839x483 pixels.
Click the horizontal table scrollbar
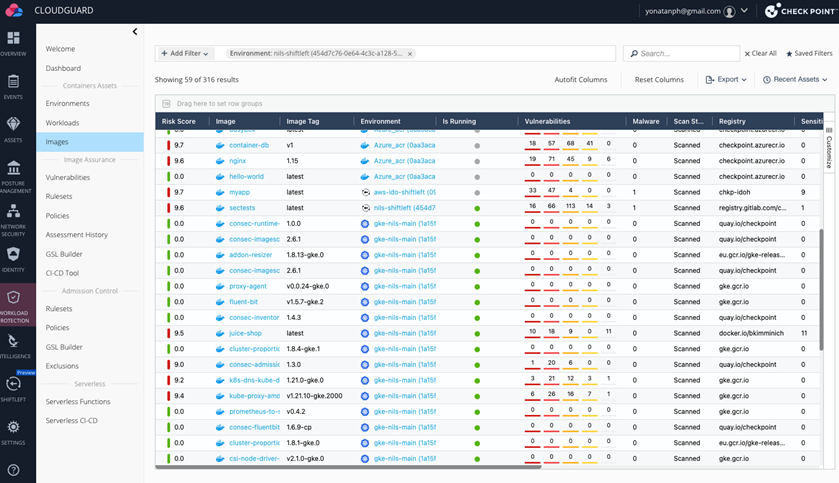pos(348,467)
